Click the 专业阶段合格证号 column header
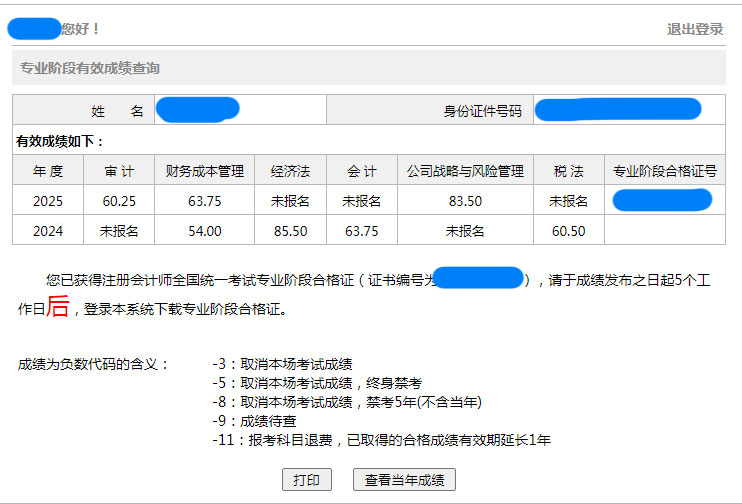The height and width of the screenshot is (504, 742). [x=665, y=171]
